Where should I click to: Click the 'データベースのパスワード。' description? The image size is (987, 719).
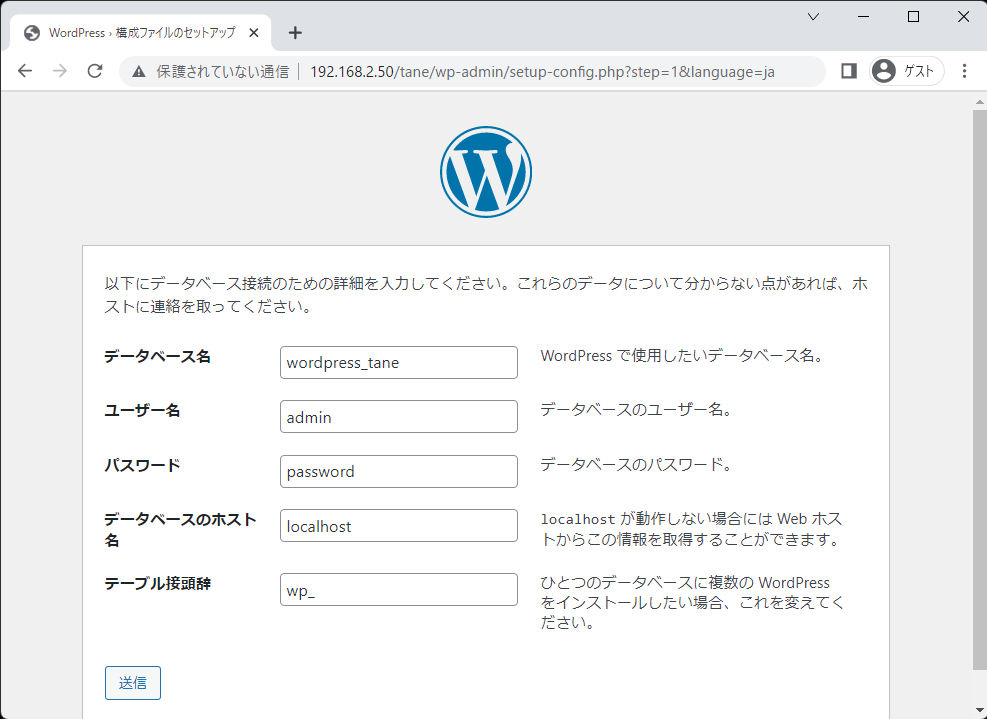tap(637, 465)
